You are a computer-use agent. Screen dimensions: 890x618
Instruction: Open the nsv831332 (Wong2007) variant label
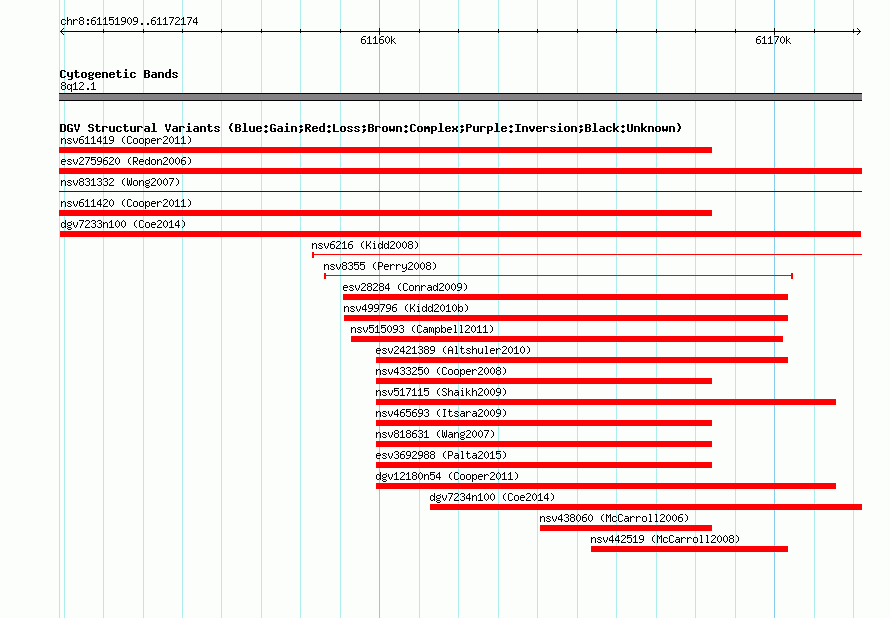(120, 182)
